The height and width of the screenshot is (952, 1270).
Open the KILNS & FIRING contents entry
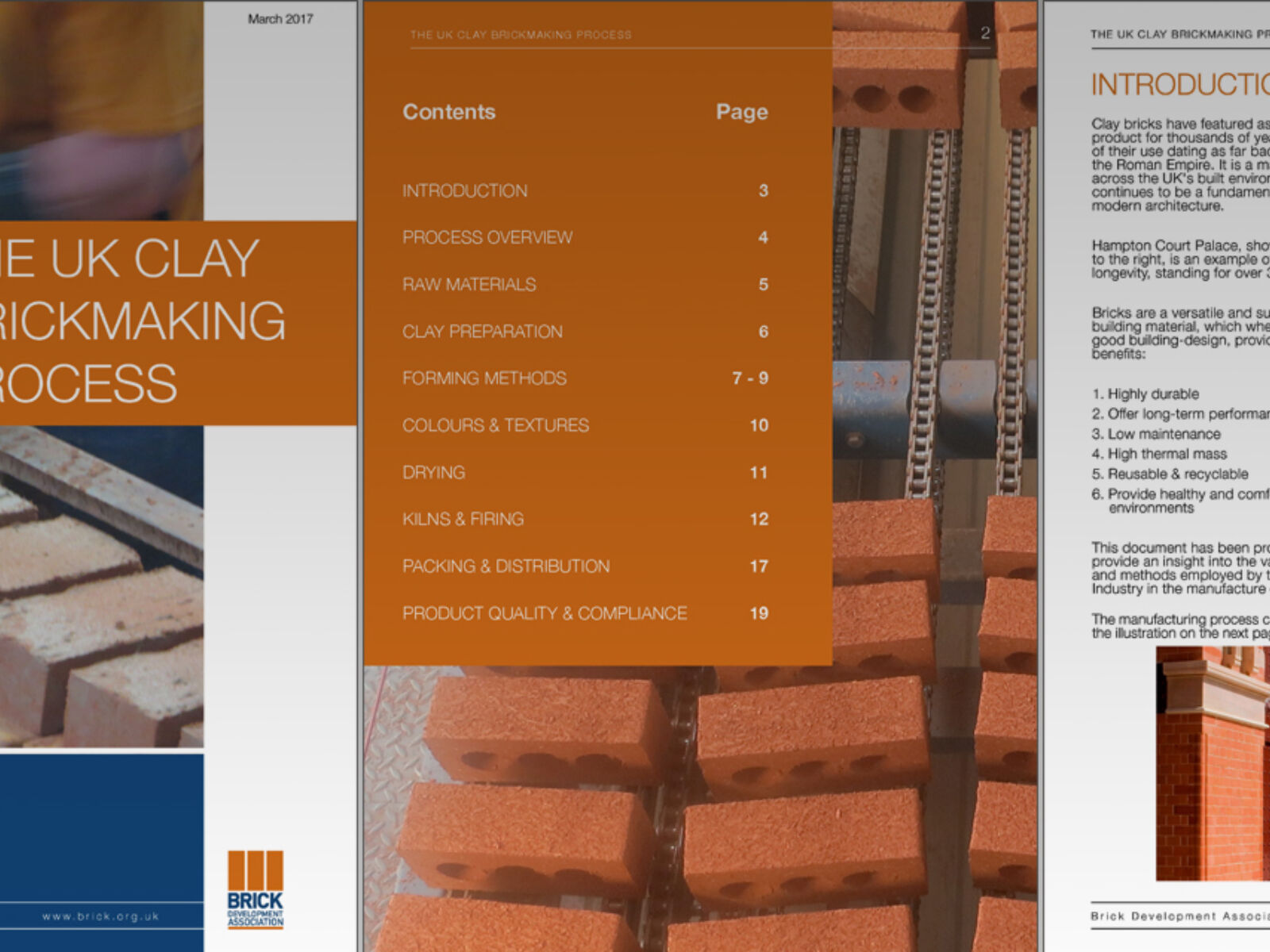[463, 519]
